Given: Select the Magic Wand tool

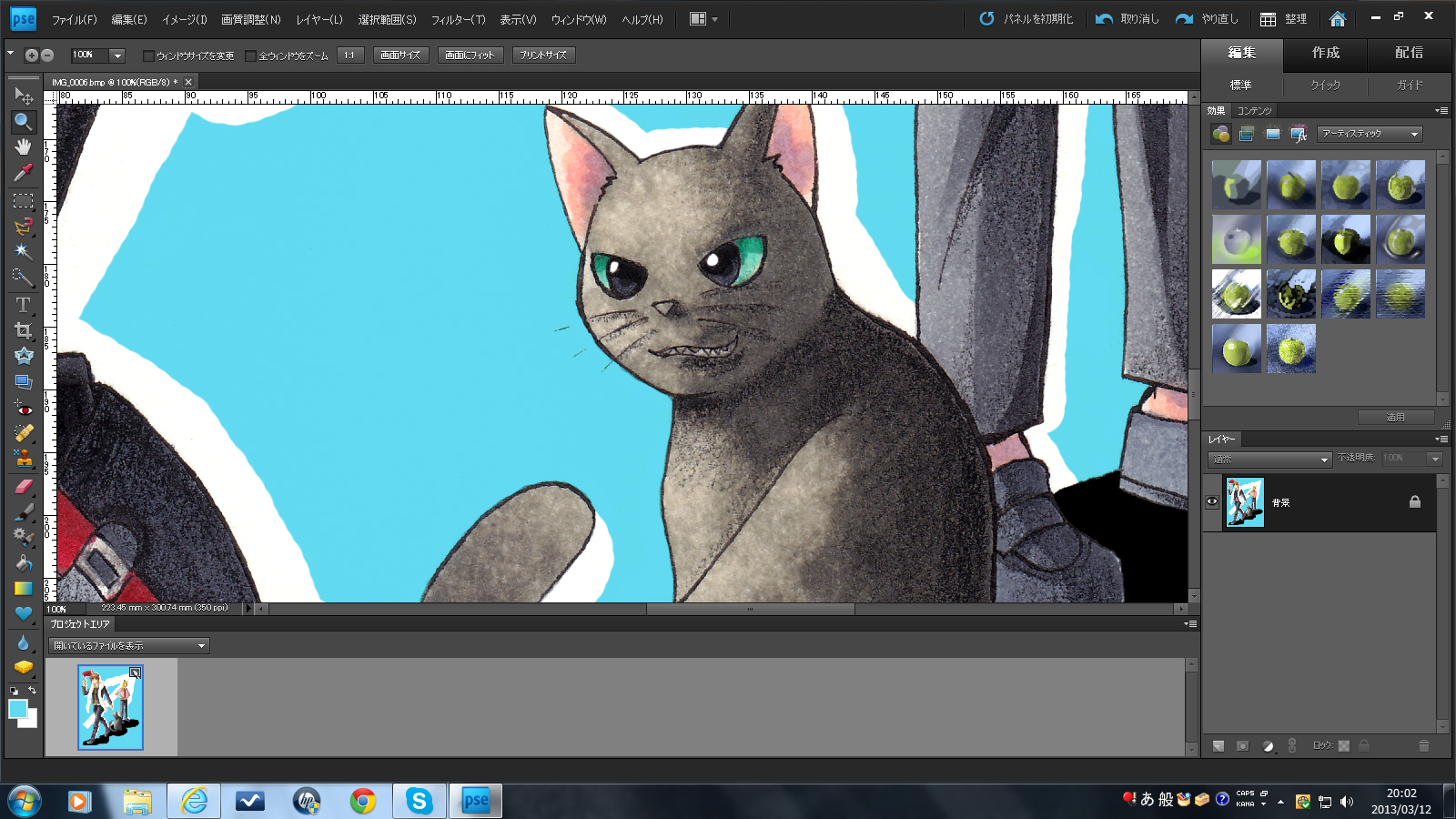Looking at the screenshot, I should click(x=23, y=251).
